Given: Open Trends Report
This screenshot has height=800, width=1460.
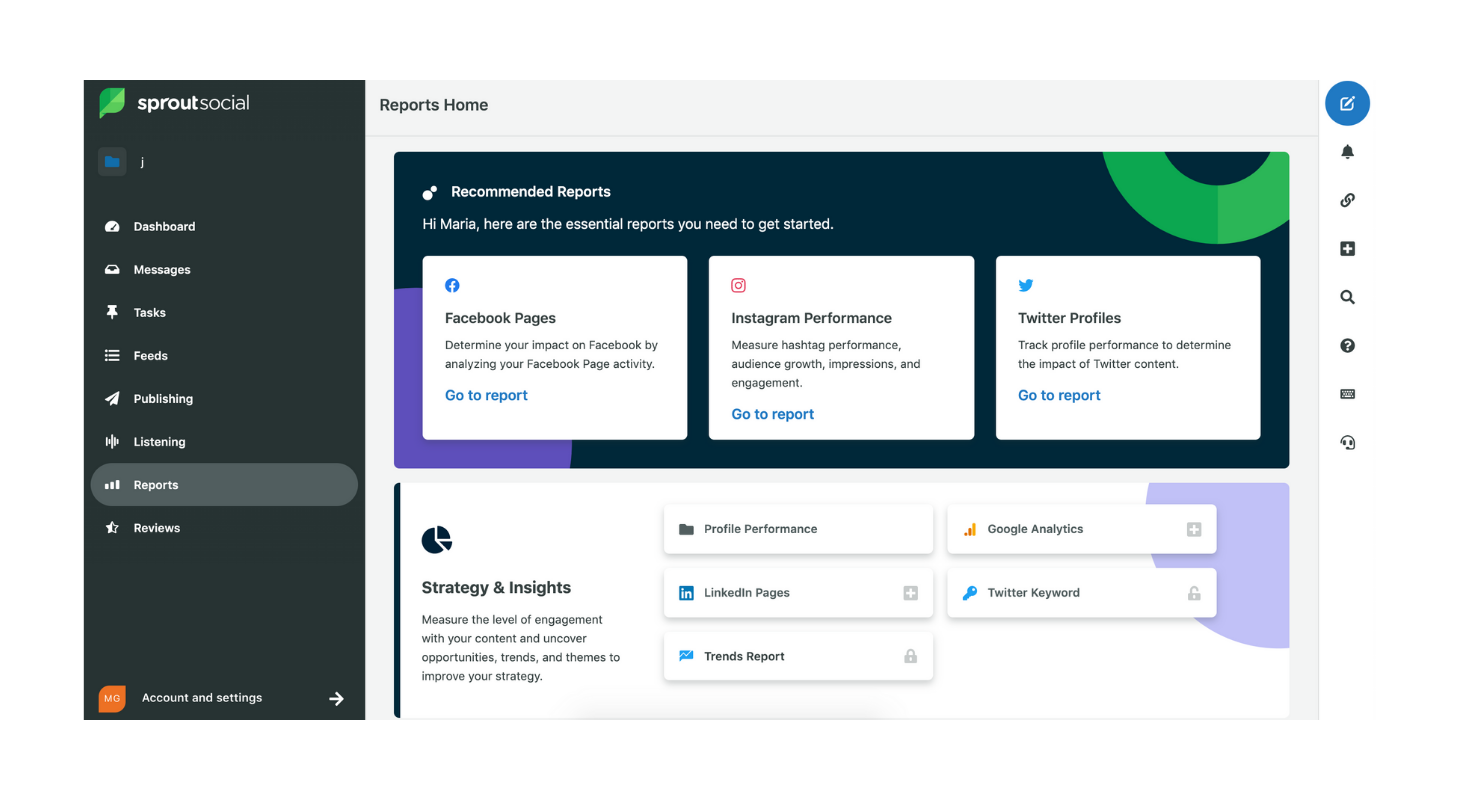Looking at the screenshot, I should pos(798,657).
